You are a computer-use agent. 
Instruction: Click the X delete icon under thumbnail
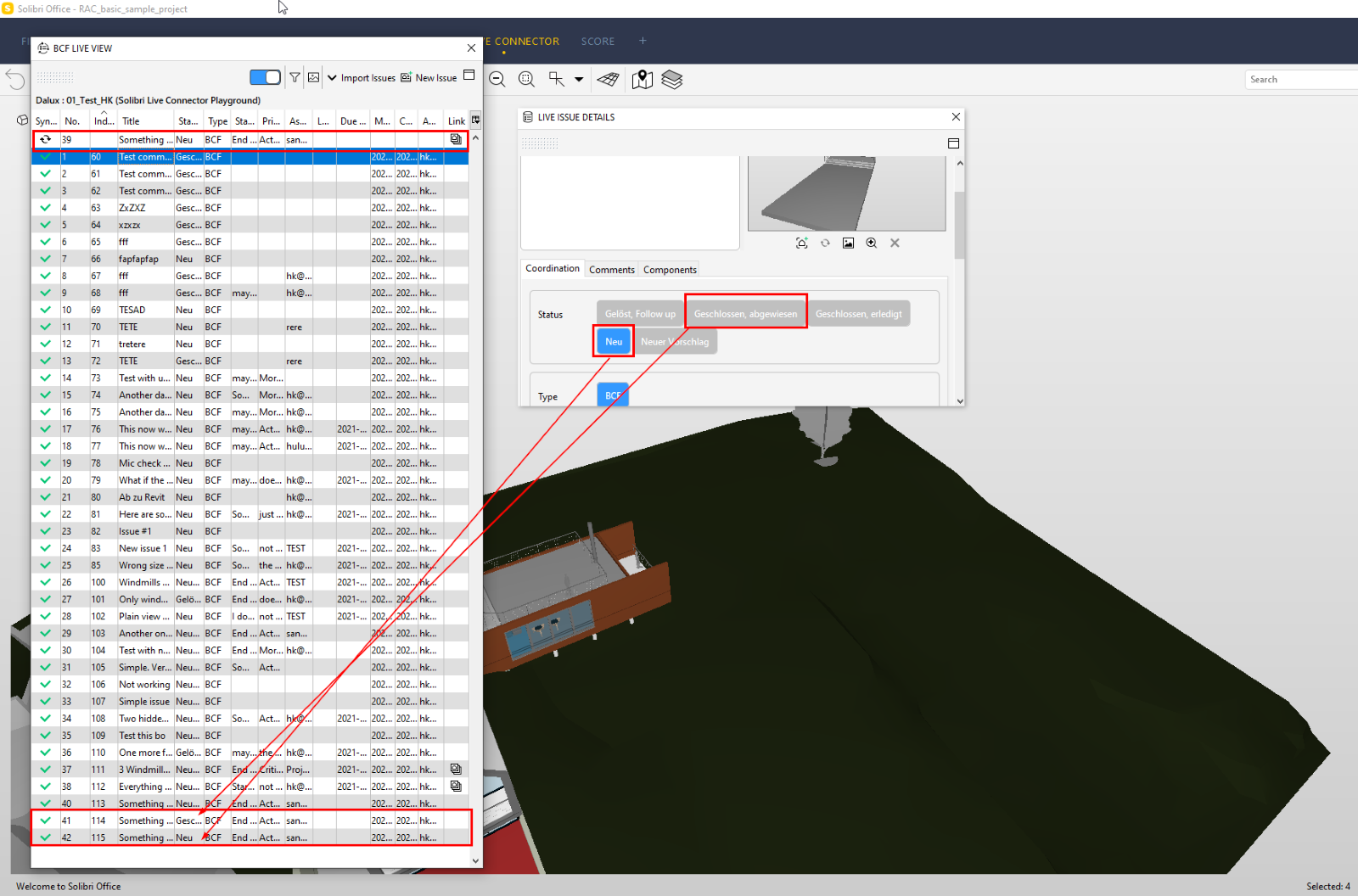coord(895,243)
